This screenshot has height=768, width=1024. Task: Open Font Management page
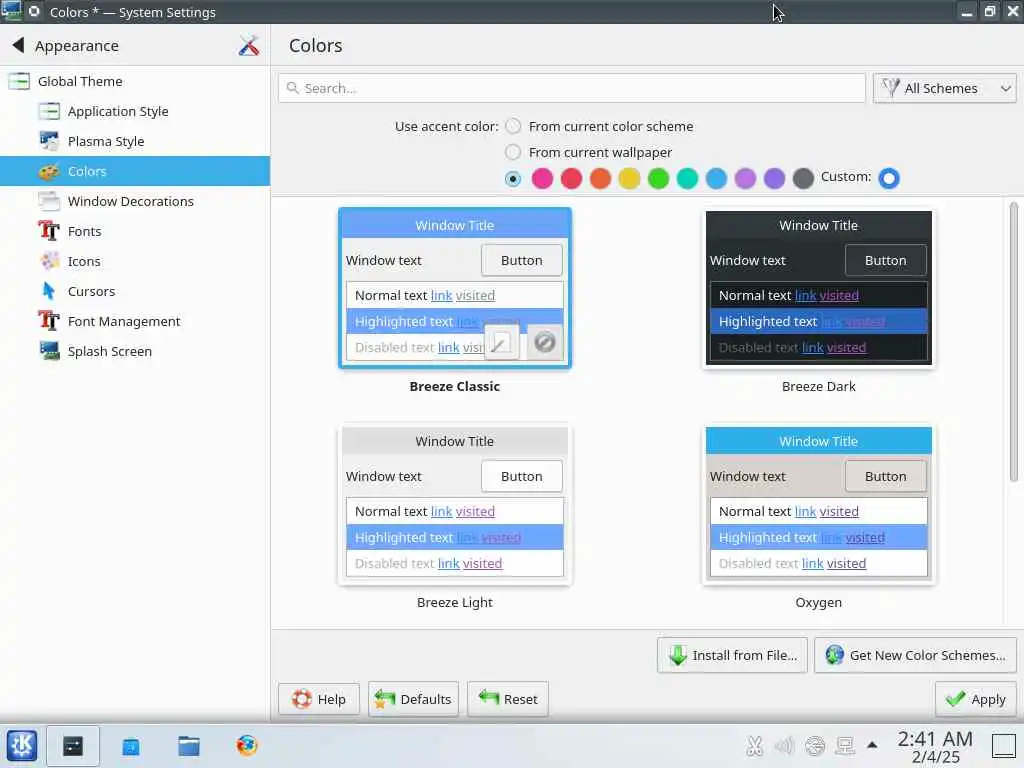coord(135,321)
